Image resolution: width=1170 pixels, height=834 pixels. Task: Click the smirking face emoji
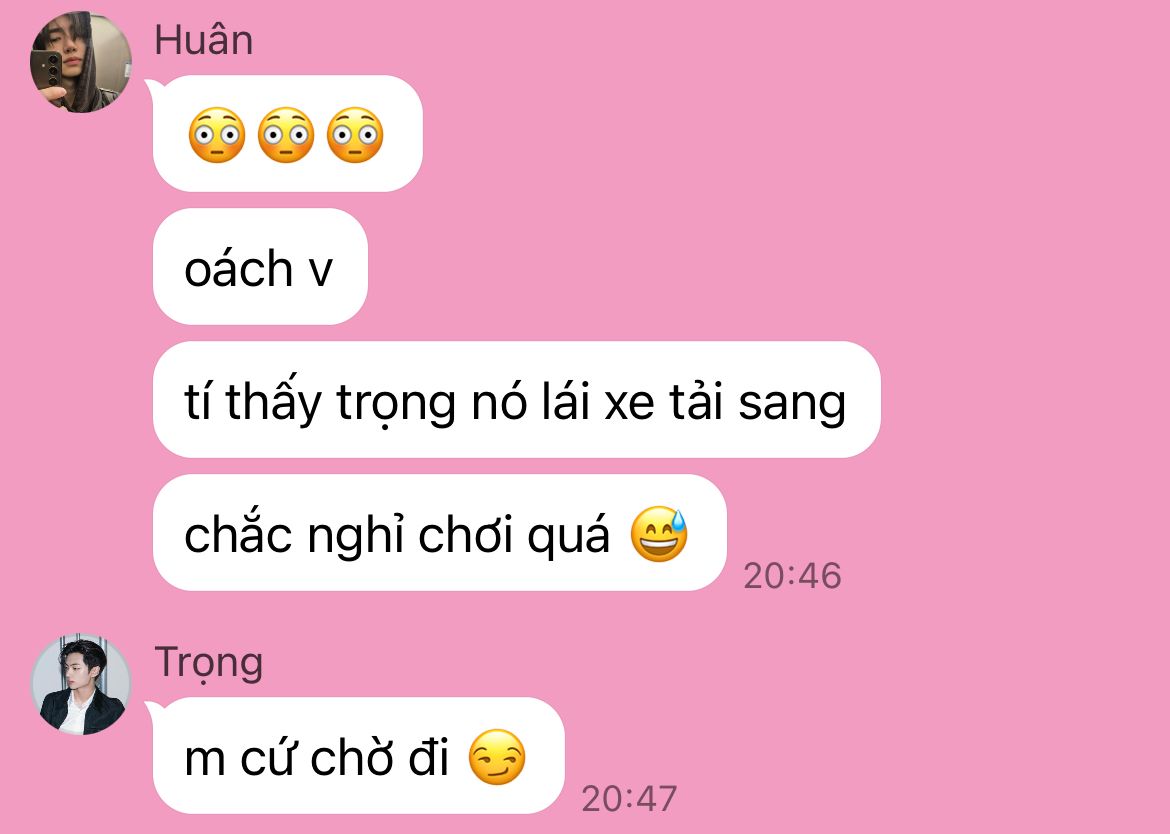point(497,757)
